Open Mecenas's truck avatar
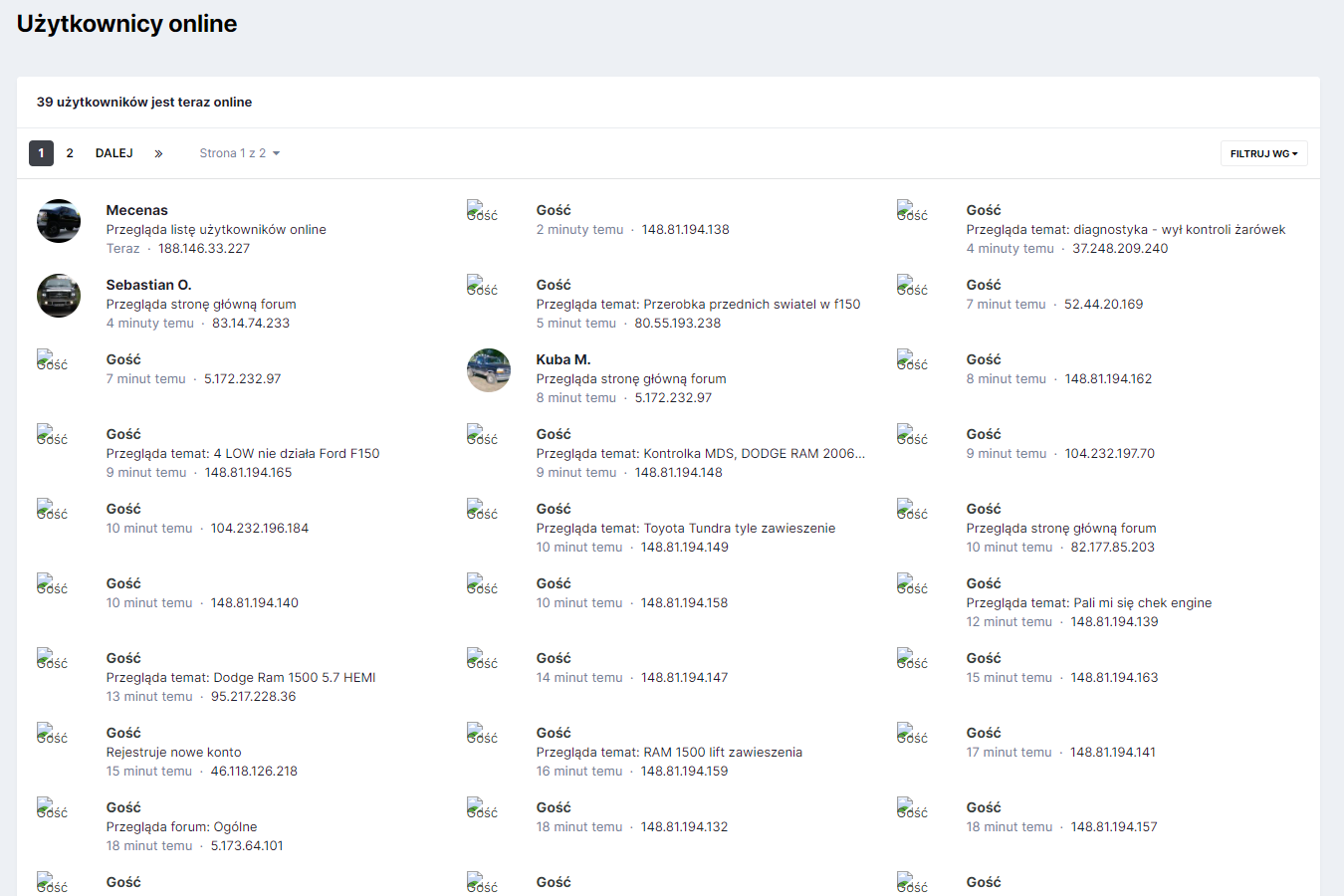 point(59,221)
